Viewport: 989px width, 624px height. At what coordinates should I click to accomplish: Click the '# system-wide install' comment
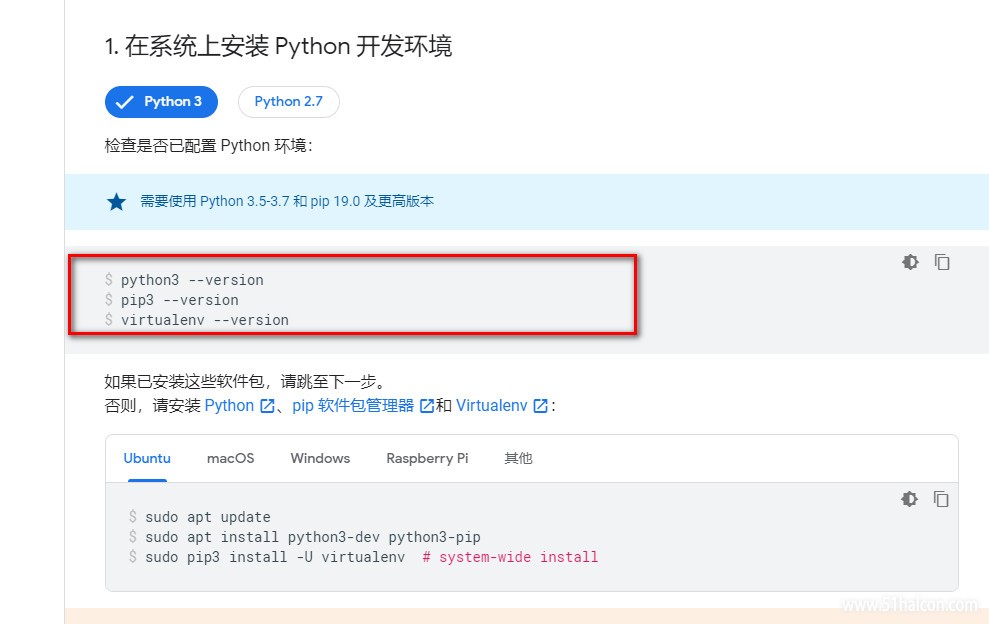pos(510,558)
